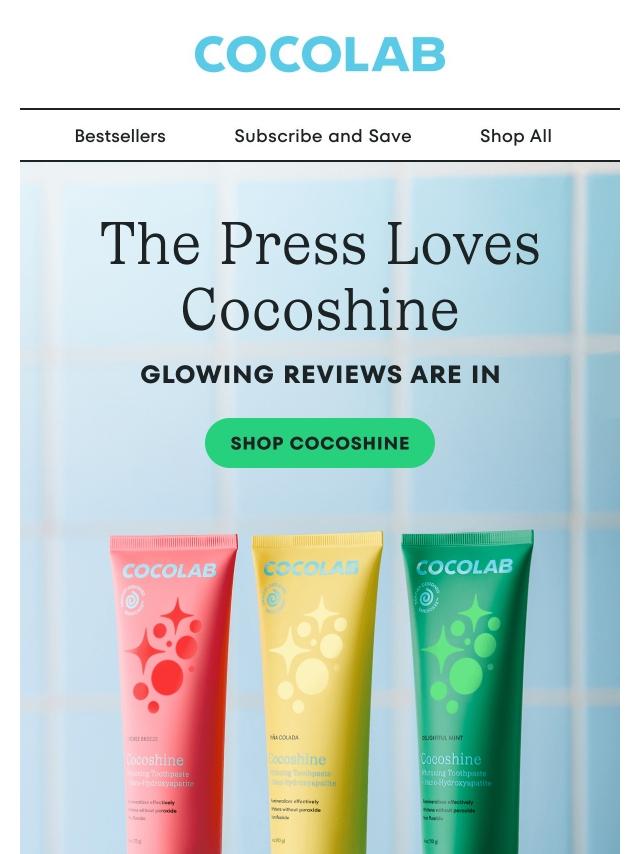Click Cocoshine name on green tube
The width and height of the screenshot is (640, 854).
(450, 759)
